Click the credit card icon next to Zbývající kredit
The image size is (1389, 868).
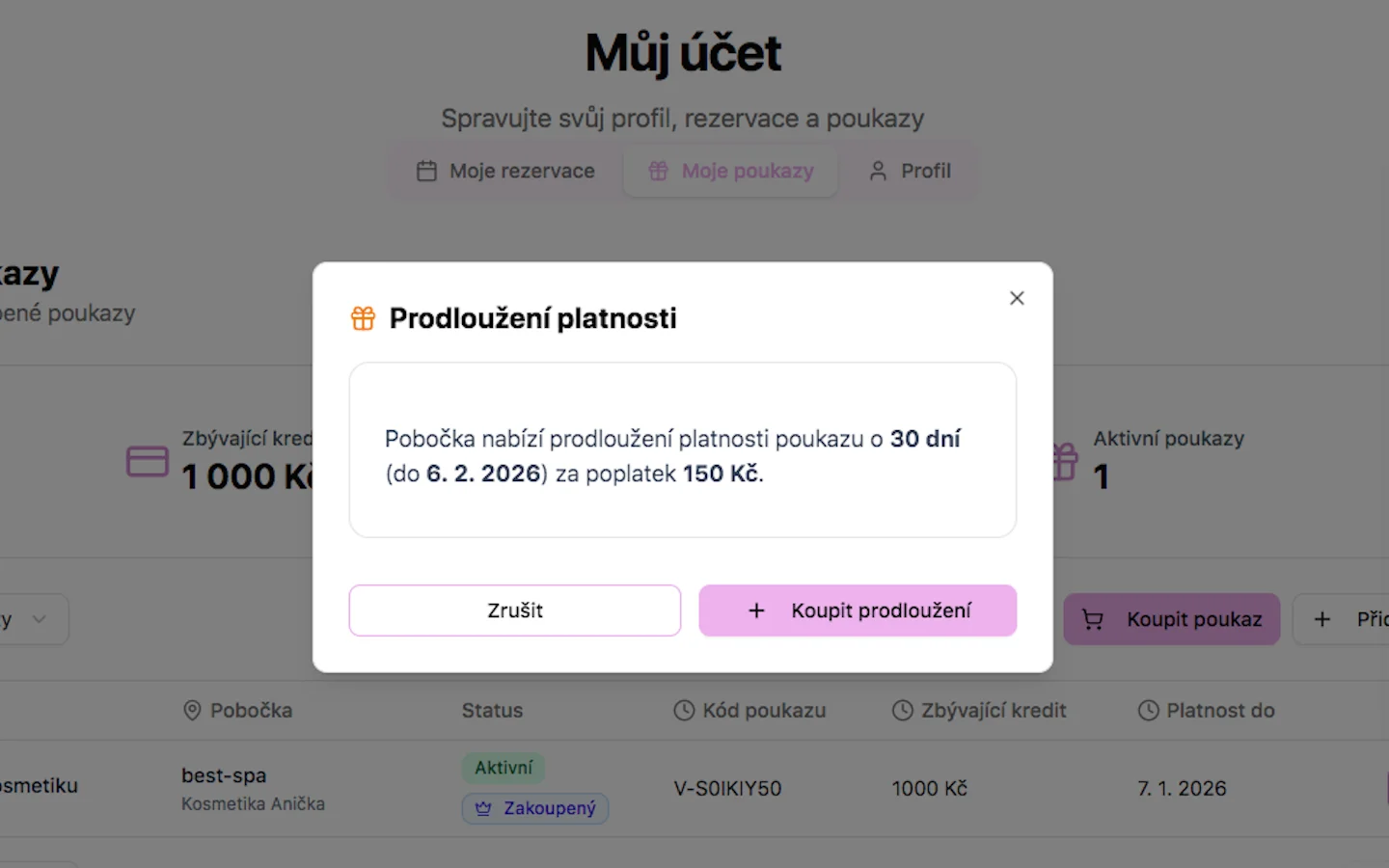point(148,461)
